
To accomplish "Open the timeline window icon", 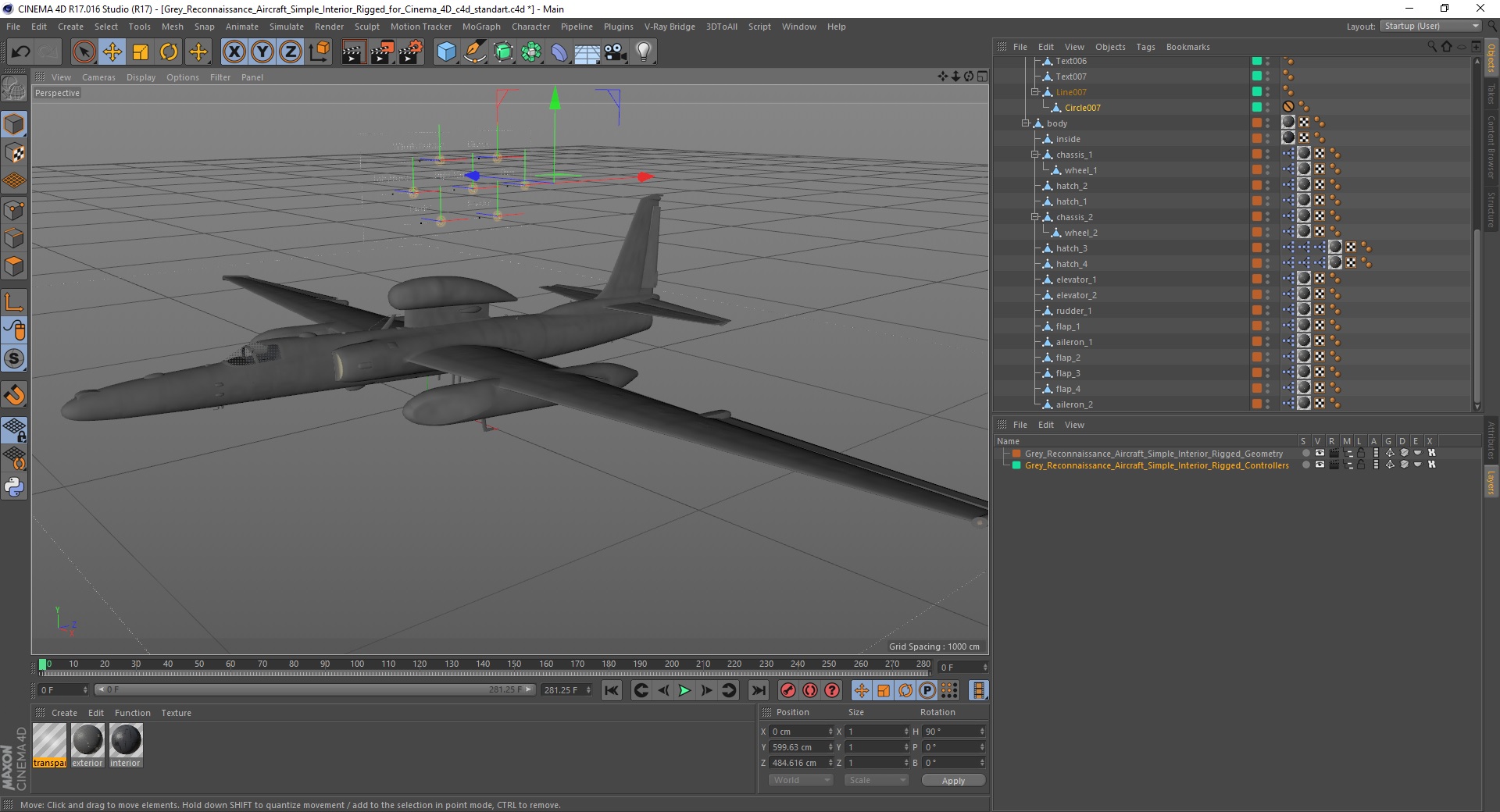I will click(978, 690).
